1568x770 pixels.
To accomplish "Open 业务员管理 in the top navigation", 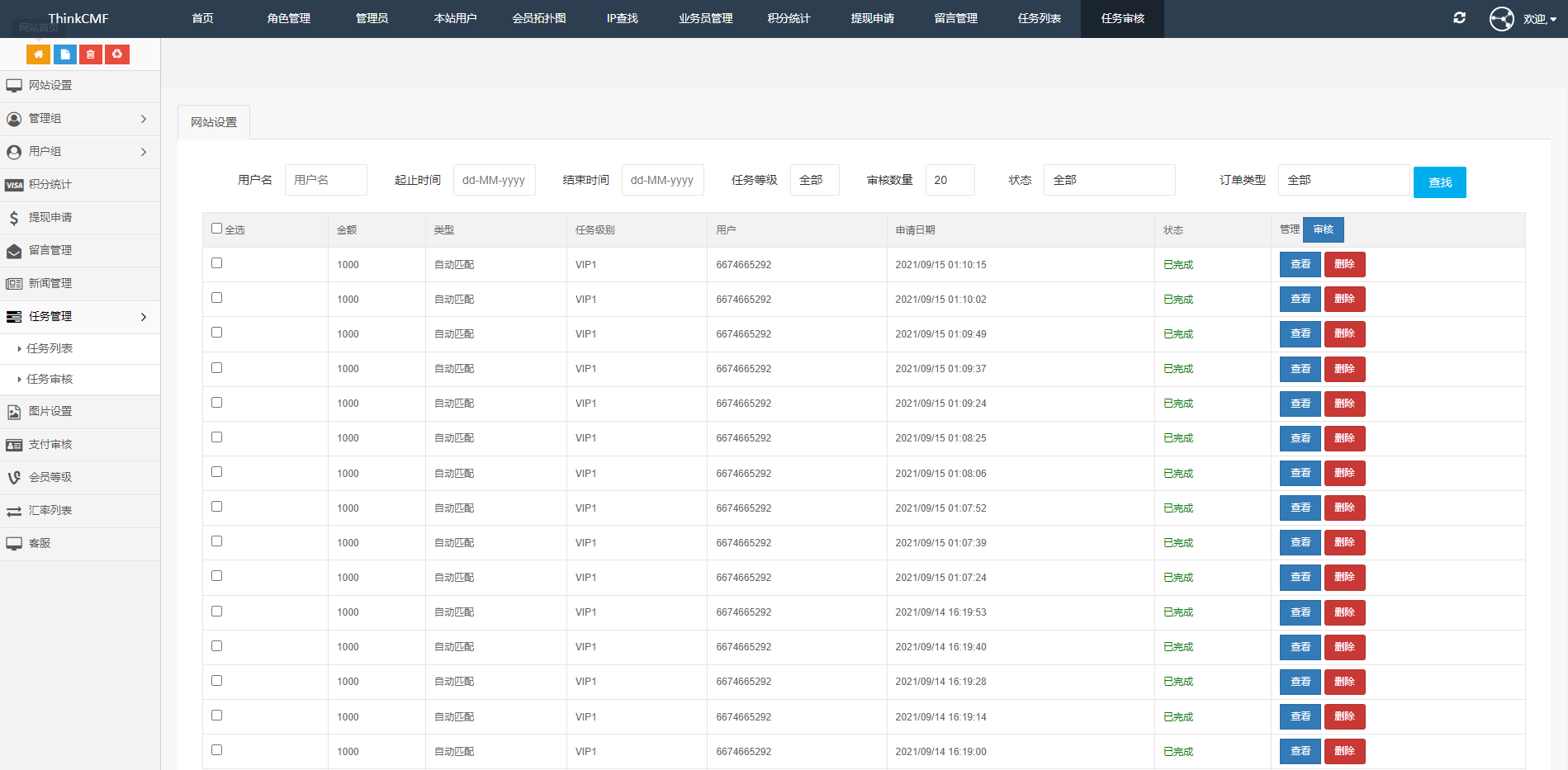I will (706, 18).
